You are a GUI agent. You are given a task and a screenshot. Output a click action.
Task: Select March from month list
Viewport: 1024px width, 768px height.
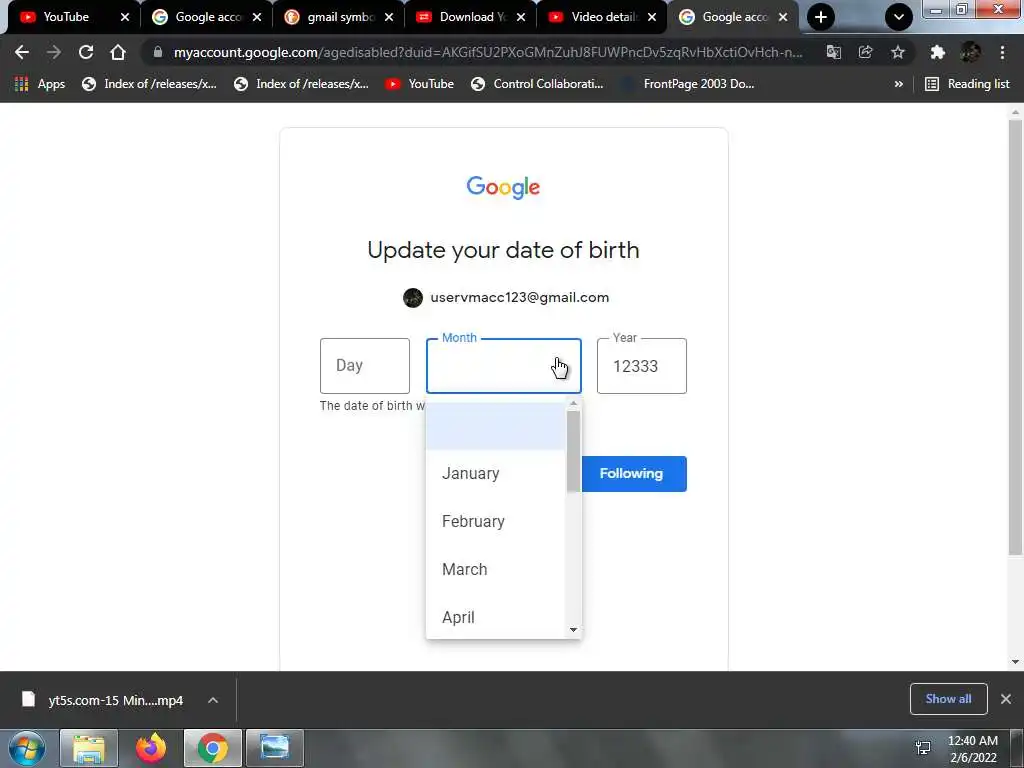tap(496, 569)
